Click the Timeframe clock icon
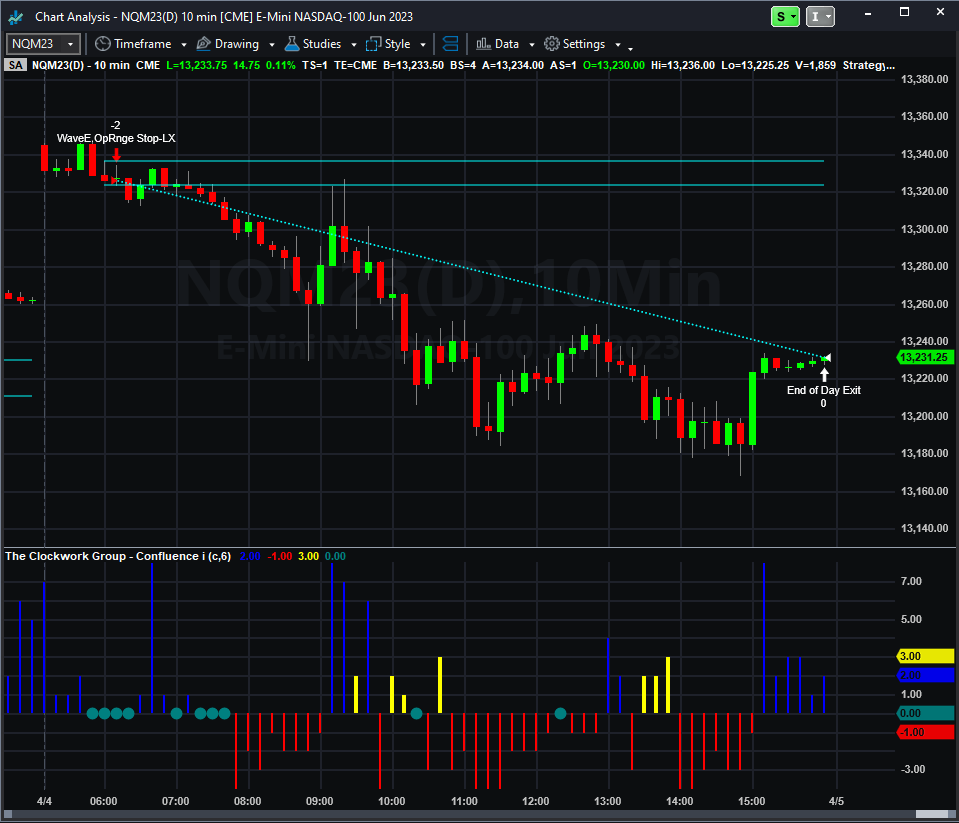Image resolution: width=959 pixels, height=823 pixels. tap(103, 44)
